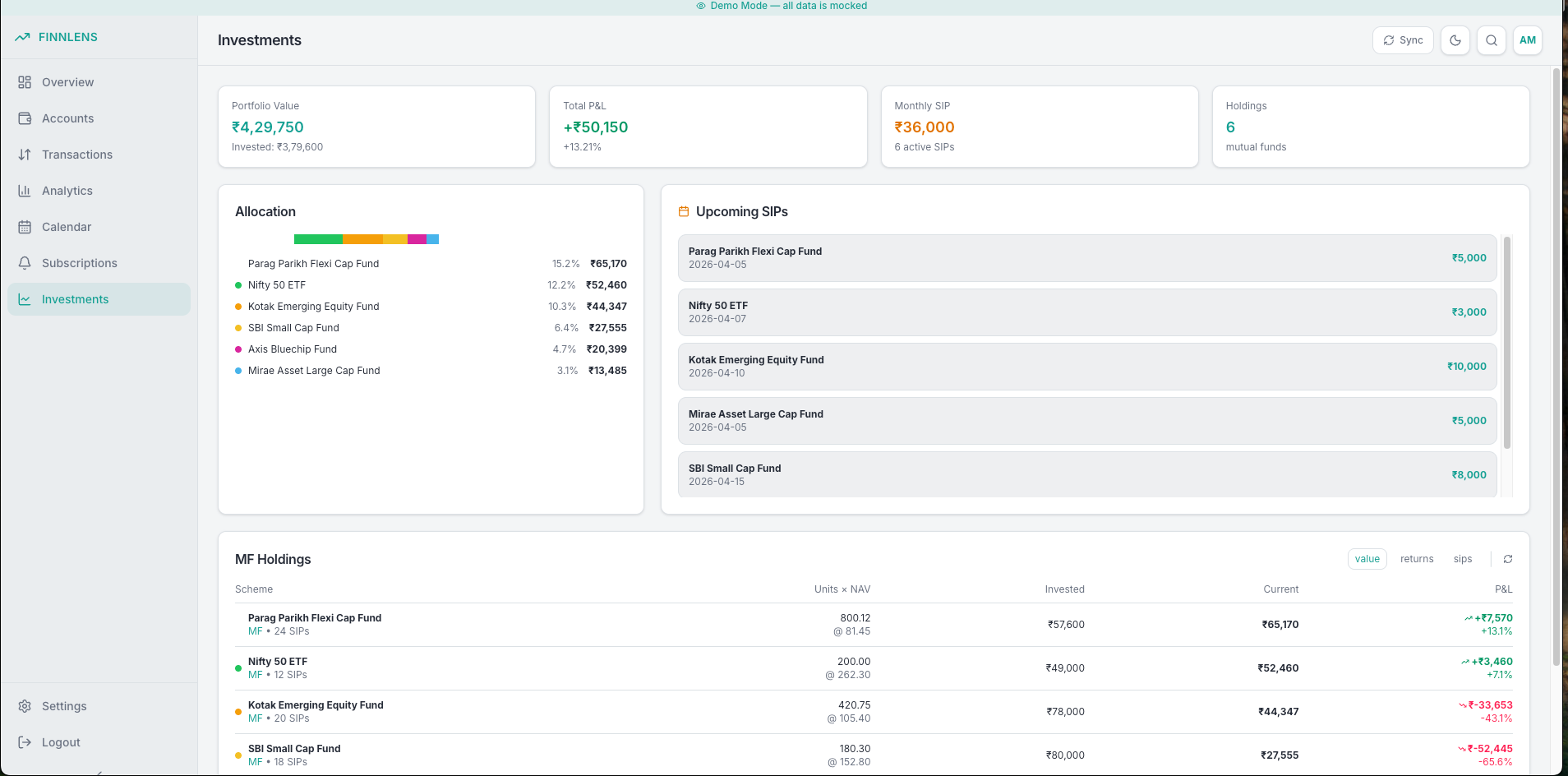The image size is (1568, 776).
Task: Toggle dark mode with moon icon
Action: (x=1455, y=40)
